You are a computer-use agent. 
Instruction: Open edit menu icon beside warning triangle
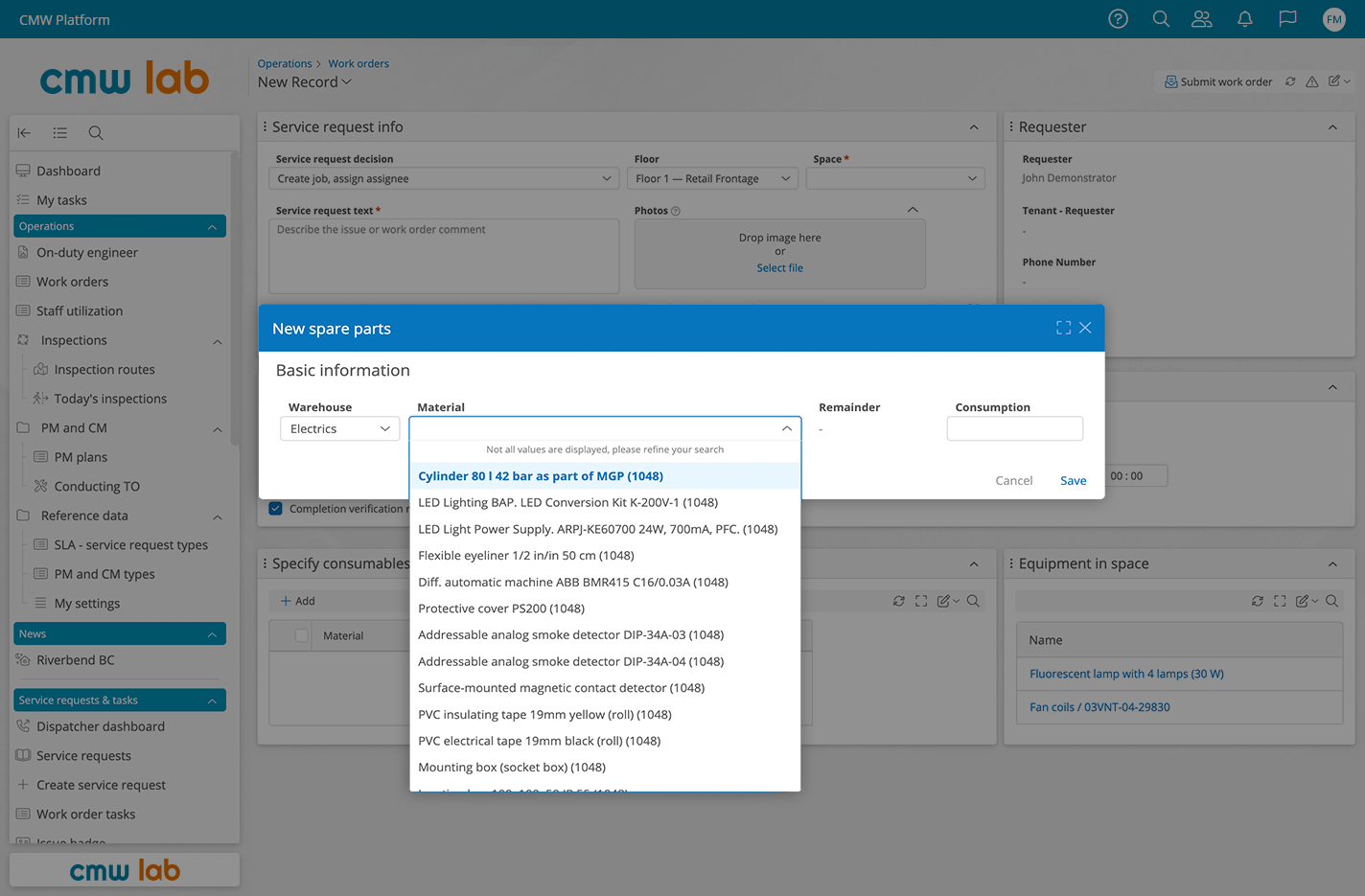click(x=1339, y=81)
